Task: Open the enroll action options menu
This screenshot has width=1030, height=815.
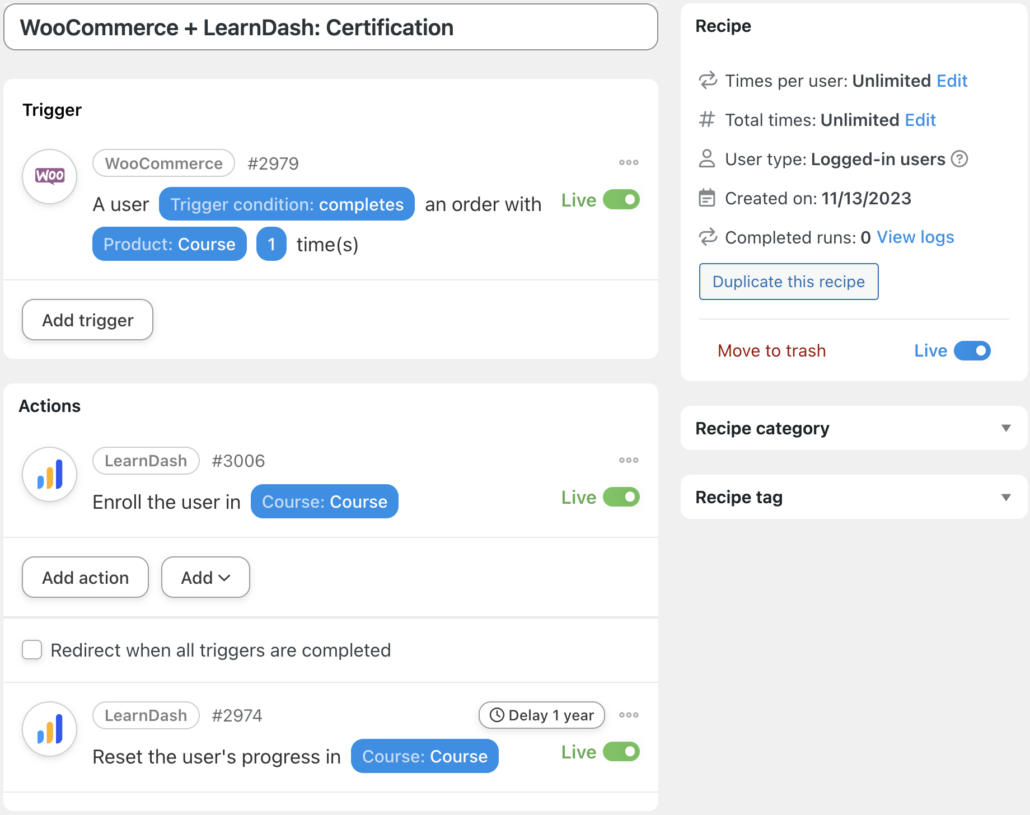Action: 628,460
